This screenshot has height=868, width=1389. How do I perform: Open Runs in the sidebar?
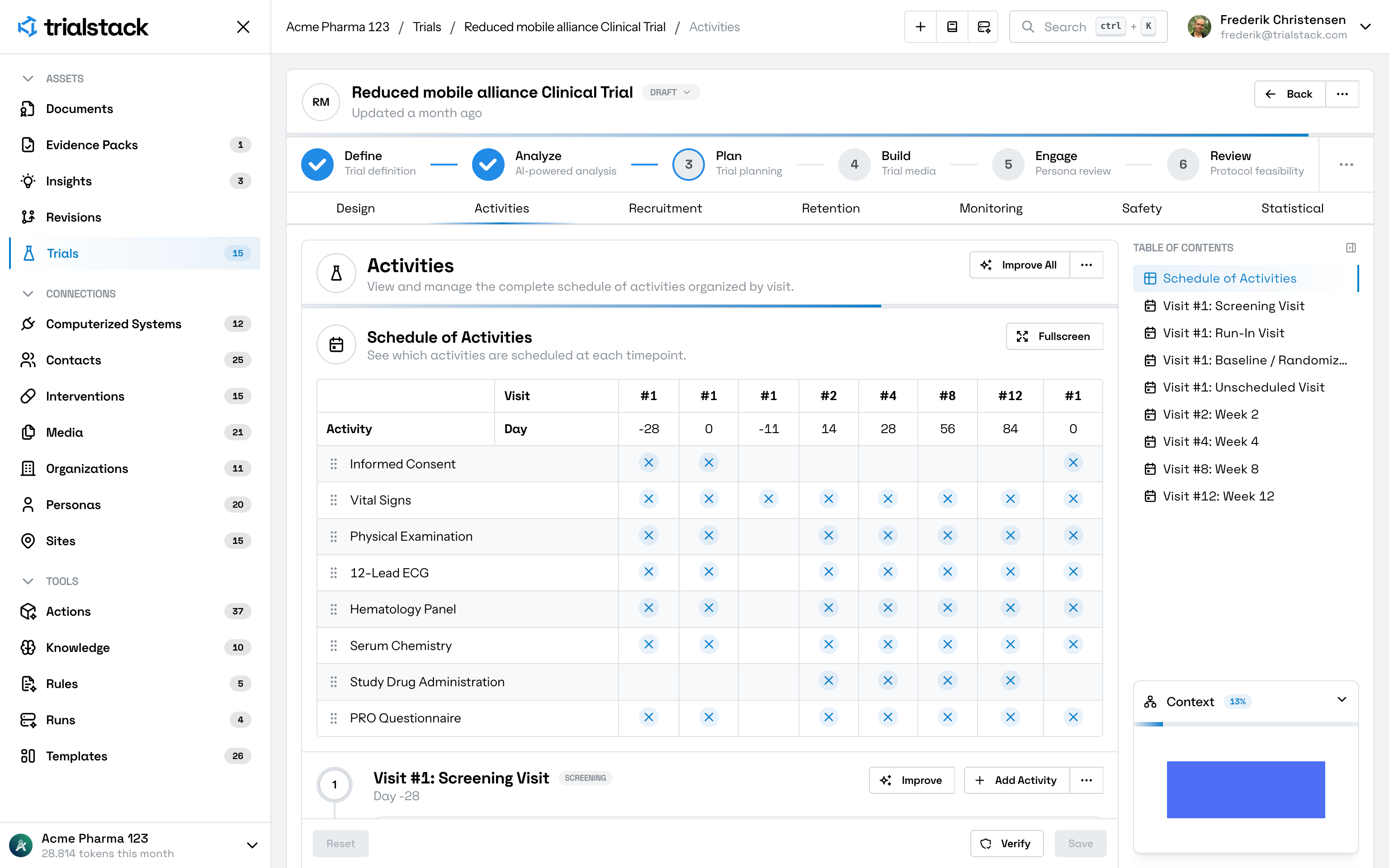pos(135,720)
